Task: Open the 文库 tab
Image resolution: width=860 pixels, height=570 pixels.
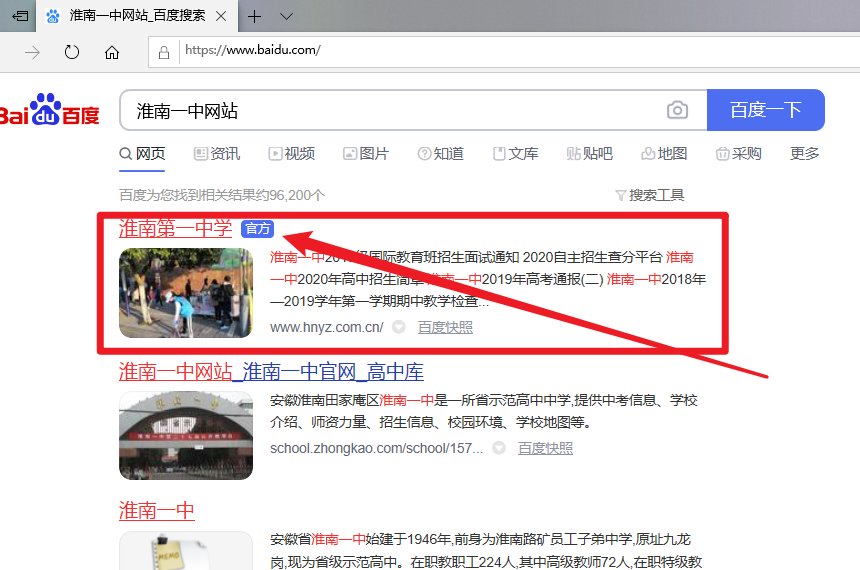Action: [x=515, y=154]
